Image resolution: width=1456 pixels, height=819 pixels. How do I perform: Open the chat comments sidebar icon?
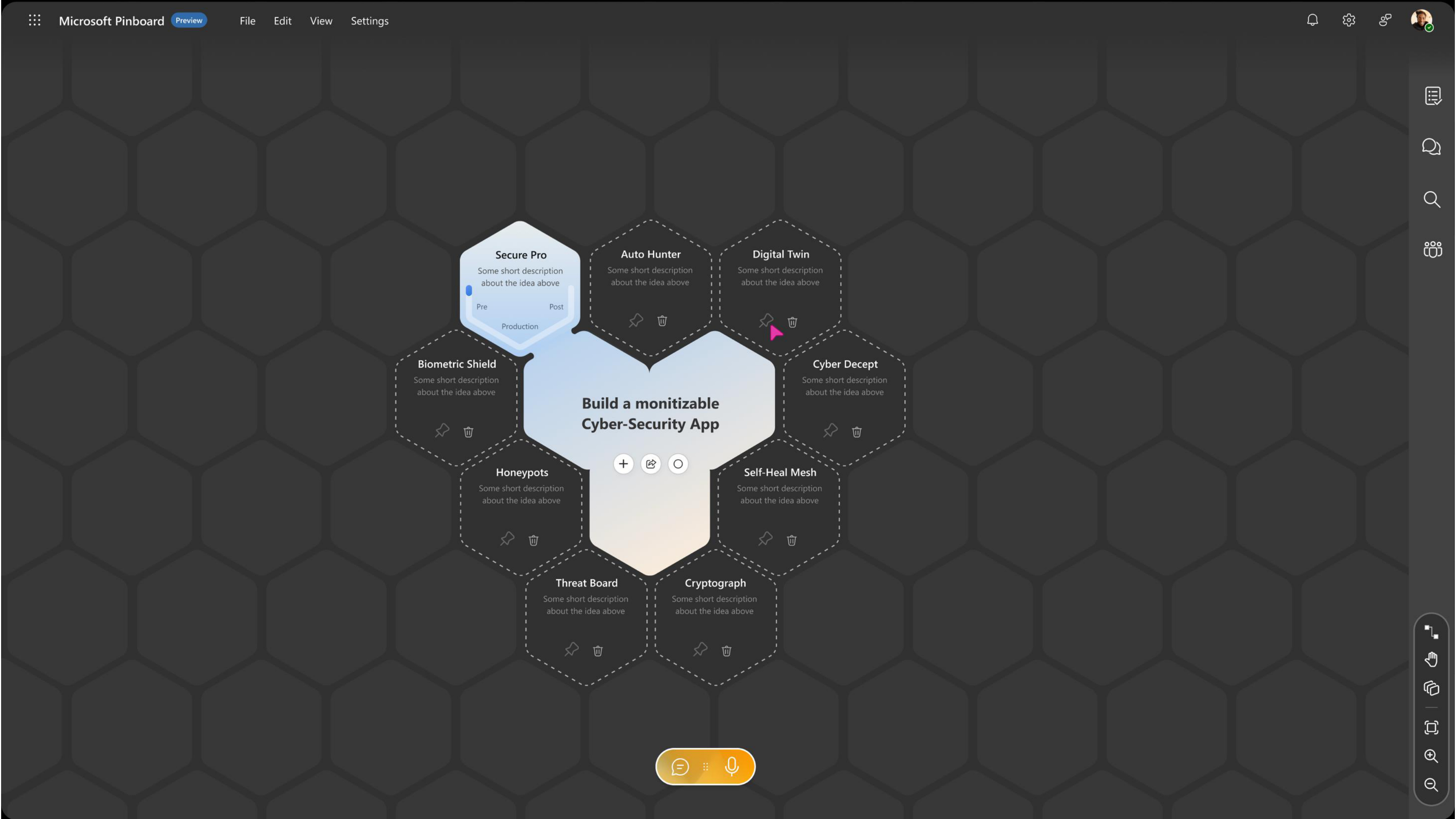coord(1432,147)
